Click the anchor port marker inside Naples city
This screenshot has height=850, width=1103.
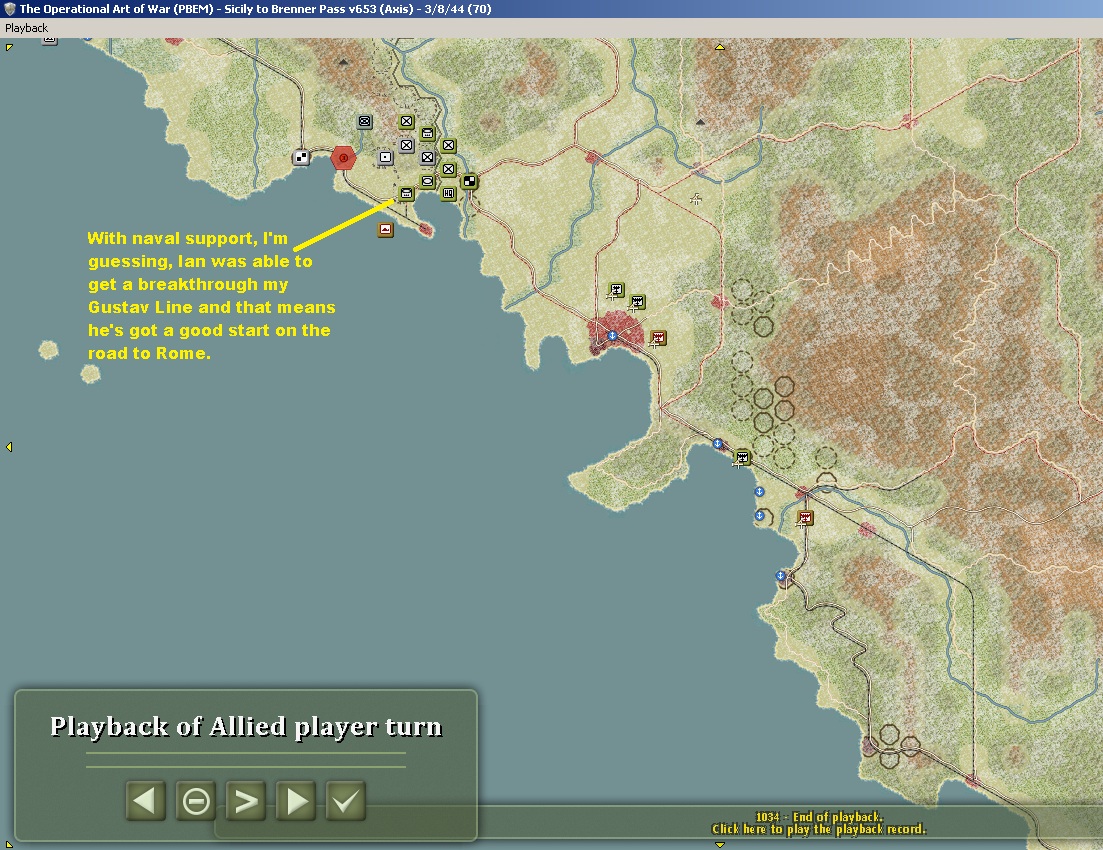(x=613, y=336)
